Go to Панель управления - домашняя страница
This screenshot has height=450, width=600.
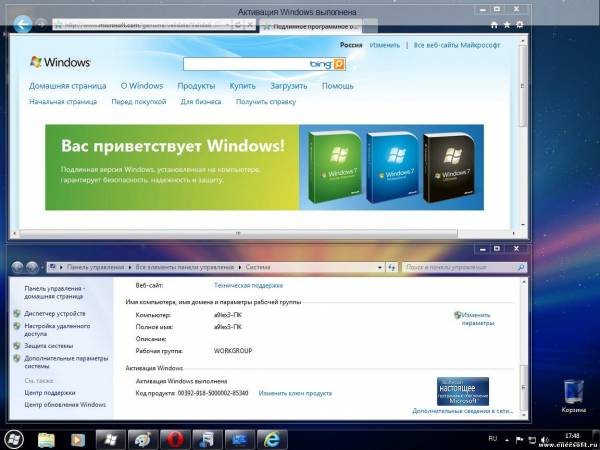[55, 292]
